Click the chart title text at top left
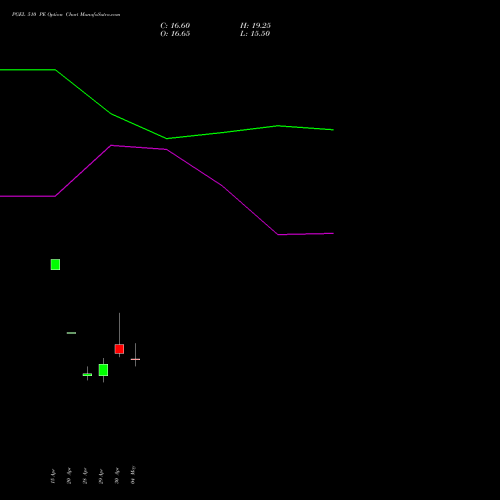Screen dimensions: 500x500 pyautogui.click(x=66, y=15)
